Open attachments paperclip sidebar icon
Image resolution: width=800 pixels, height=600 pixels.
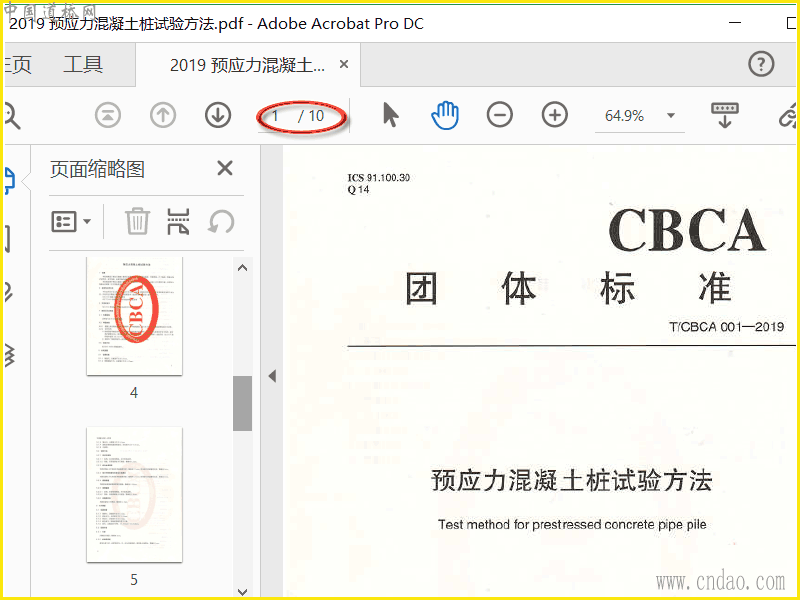8,292
